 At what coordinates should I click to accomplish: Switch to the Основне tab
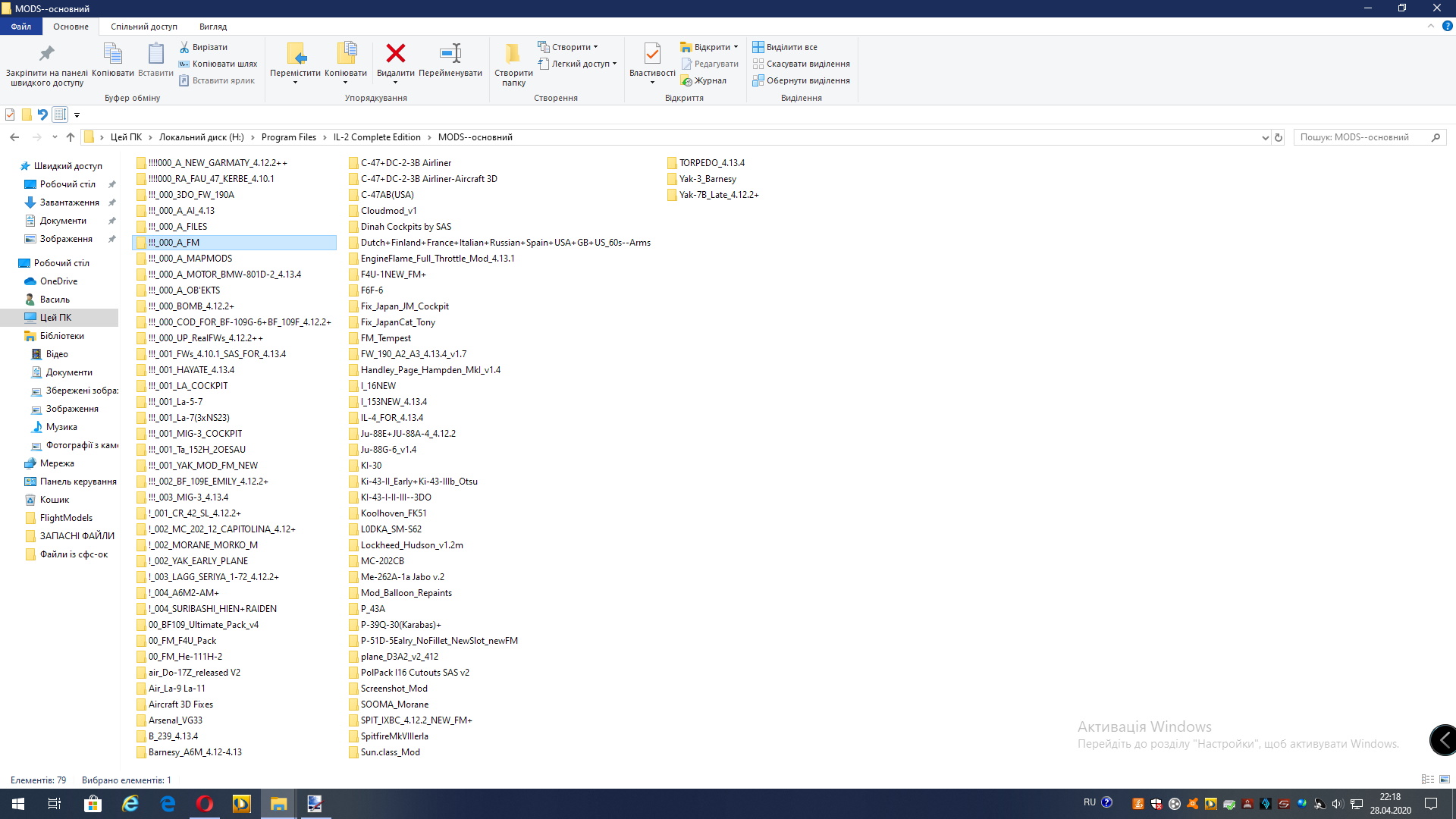click(x=71, y=26)
